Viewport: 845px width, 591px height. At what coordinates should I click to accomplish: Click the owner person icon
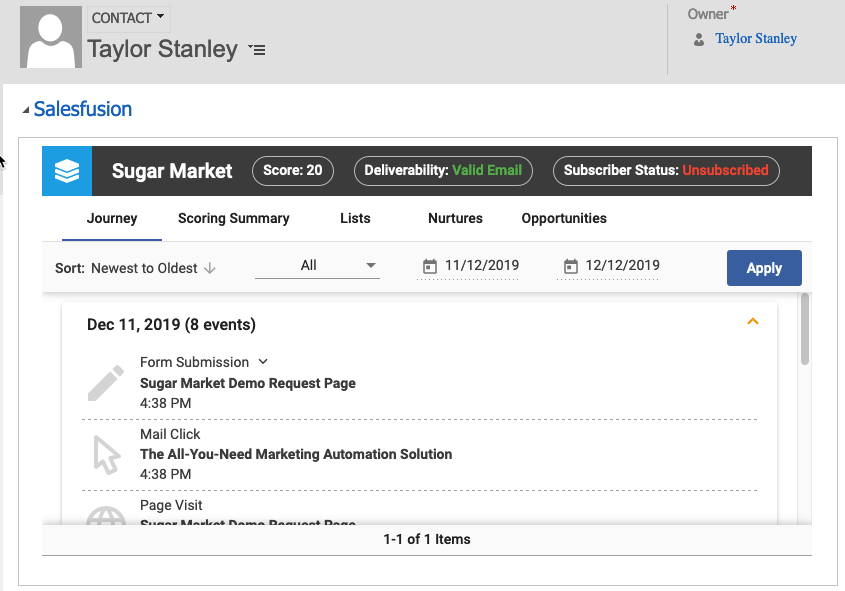699,40
